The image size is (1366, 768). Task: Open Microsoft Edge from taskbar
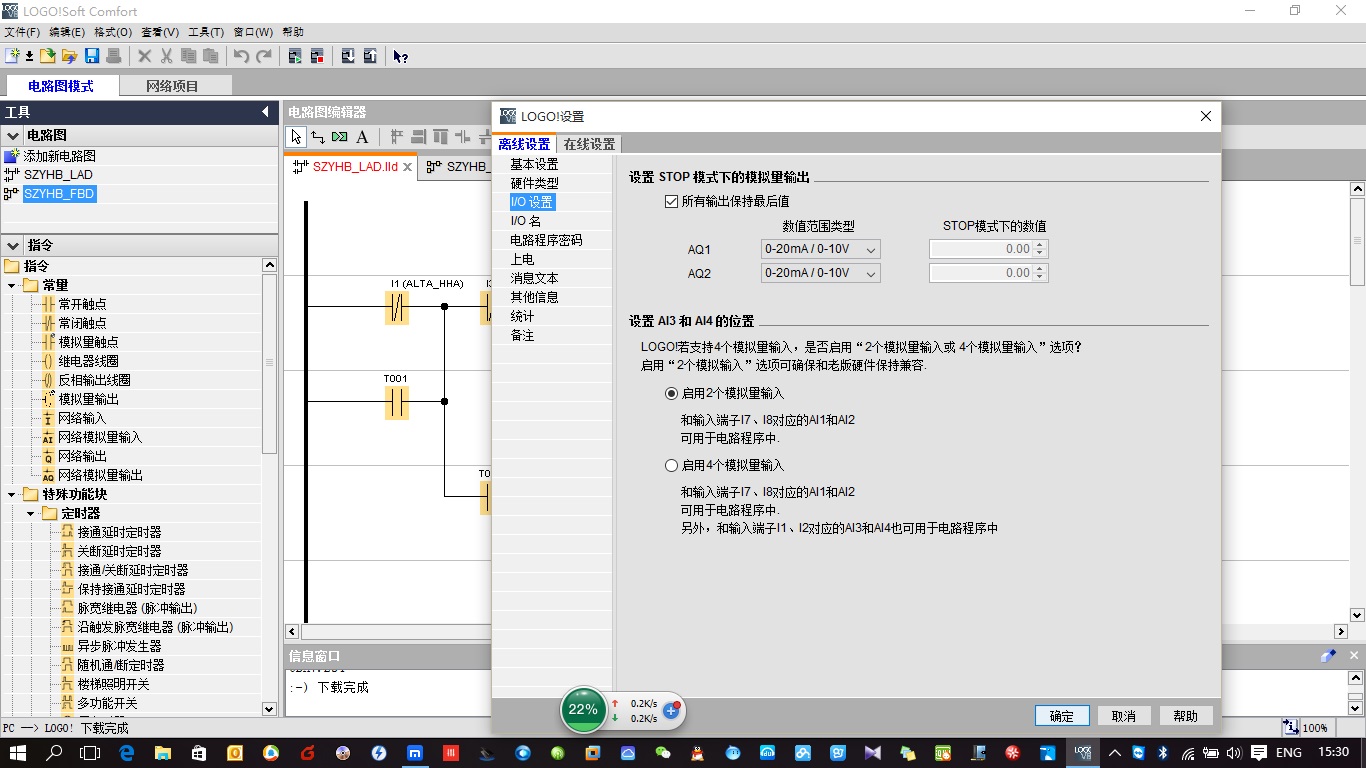click(x=127, y=752)
